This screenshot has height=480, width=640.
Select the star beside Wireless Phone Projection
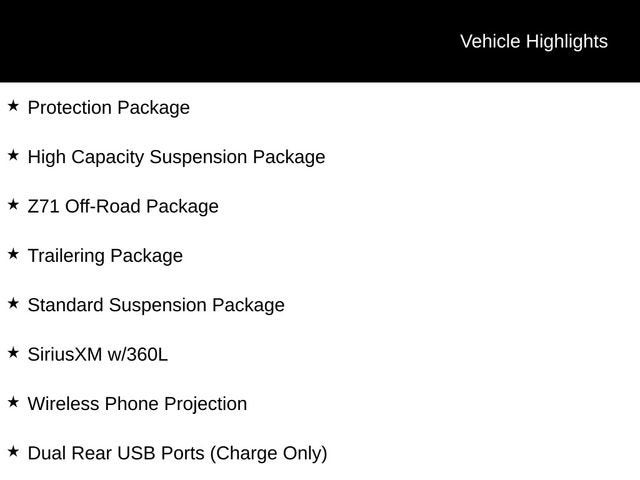tap(13, 402)
